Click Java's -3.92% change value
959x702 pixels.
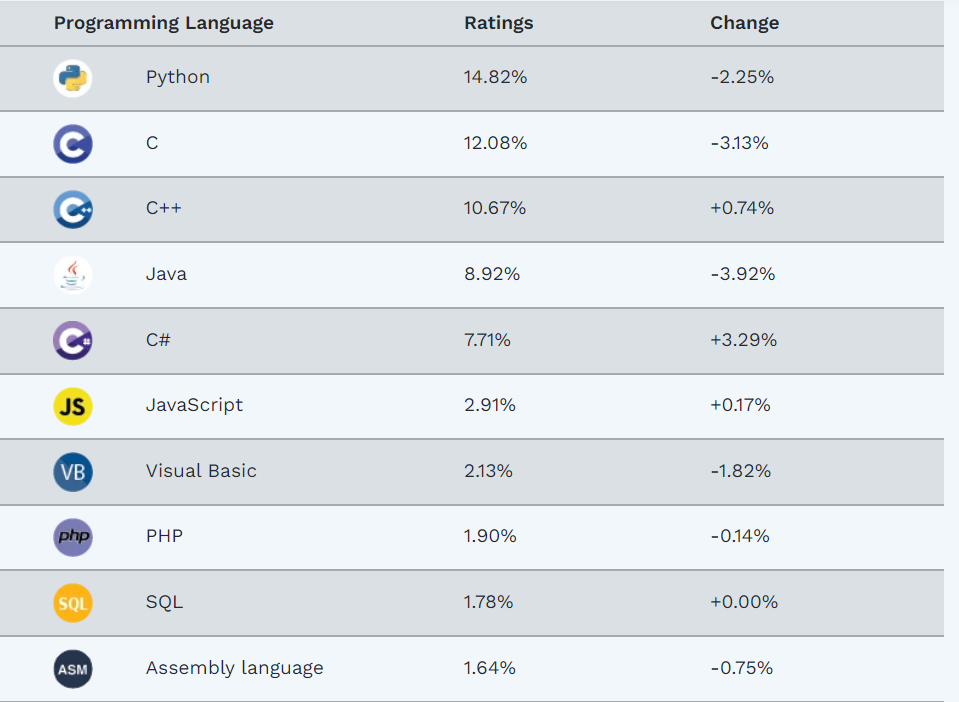[742, 274]
